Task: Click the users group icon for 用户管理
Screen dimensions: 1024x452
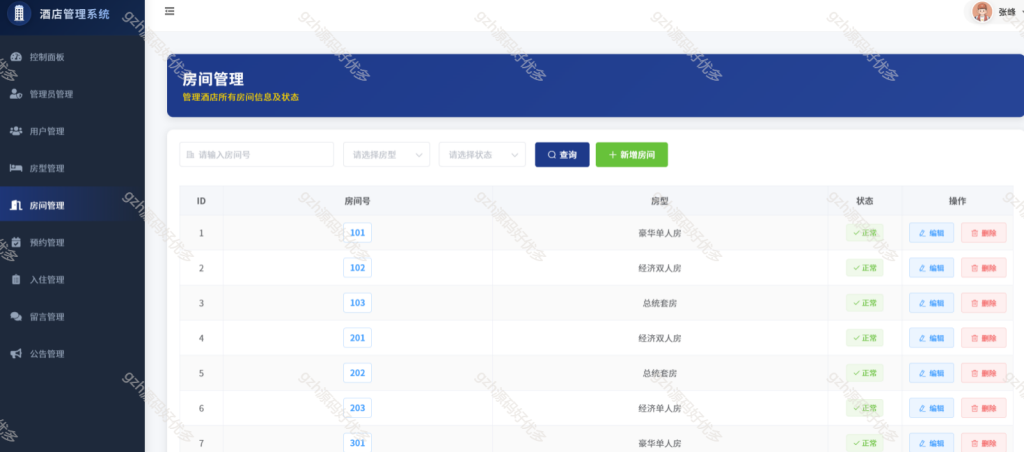Action: pyautogui.click(x=16, y=131)
